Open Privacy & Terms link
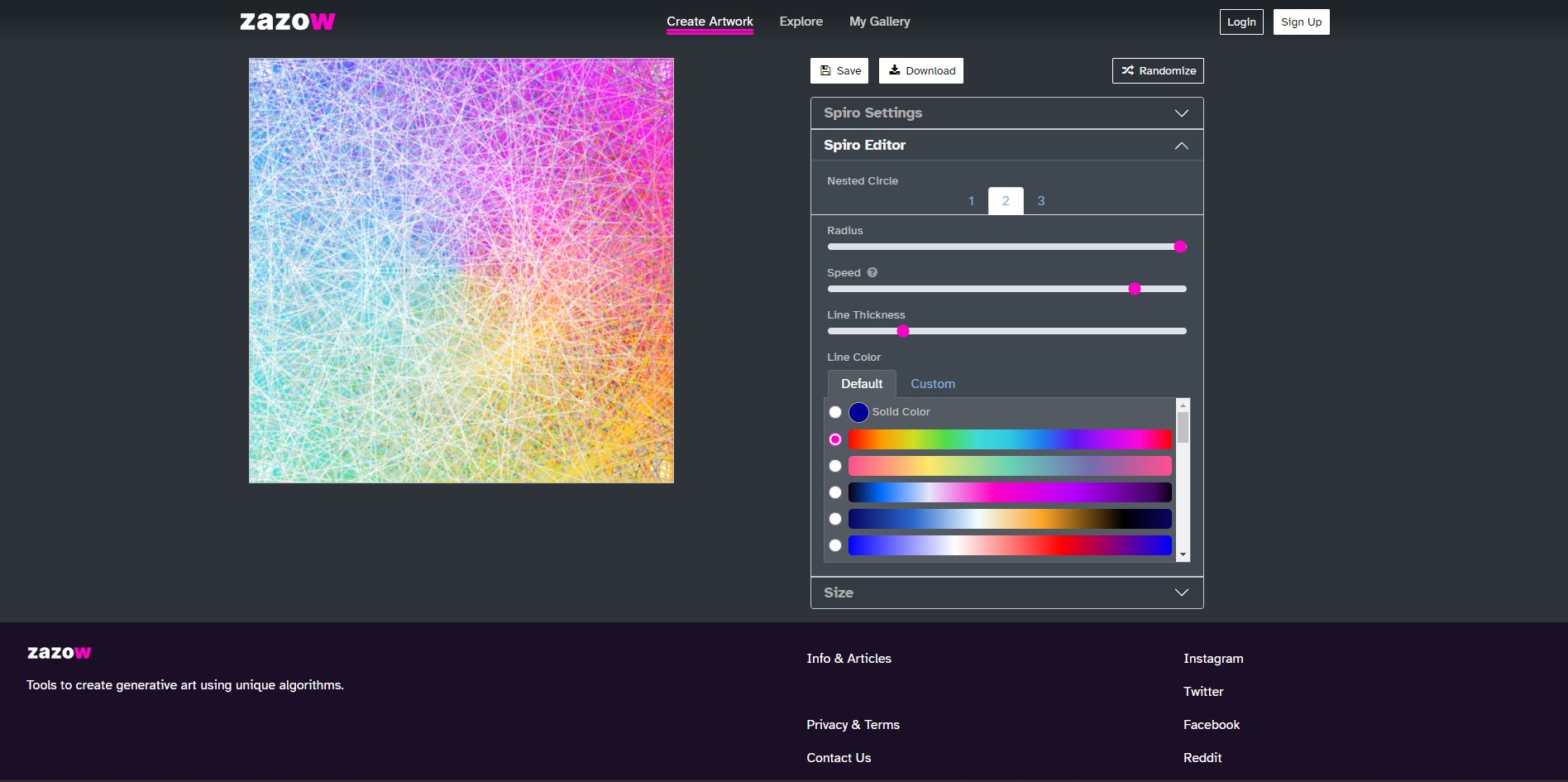 pos(853,725)
